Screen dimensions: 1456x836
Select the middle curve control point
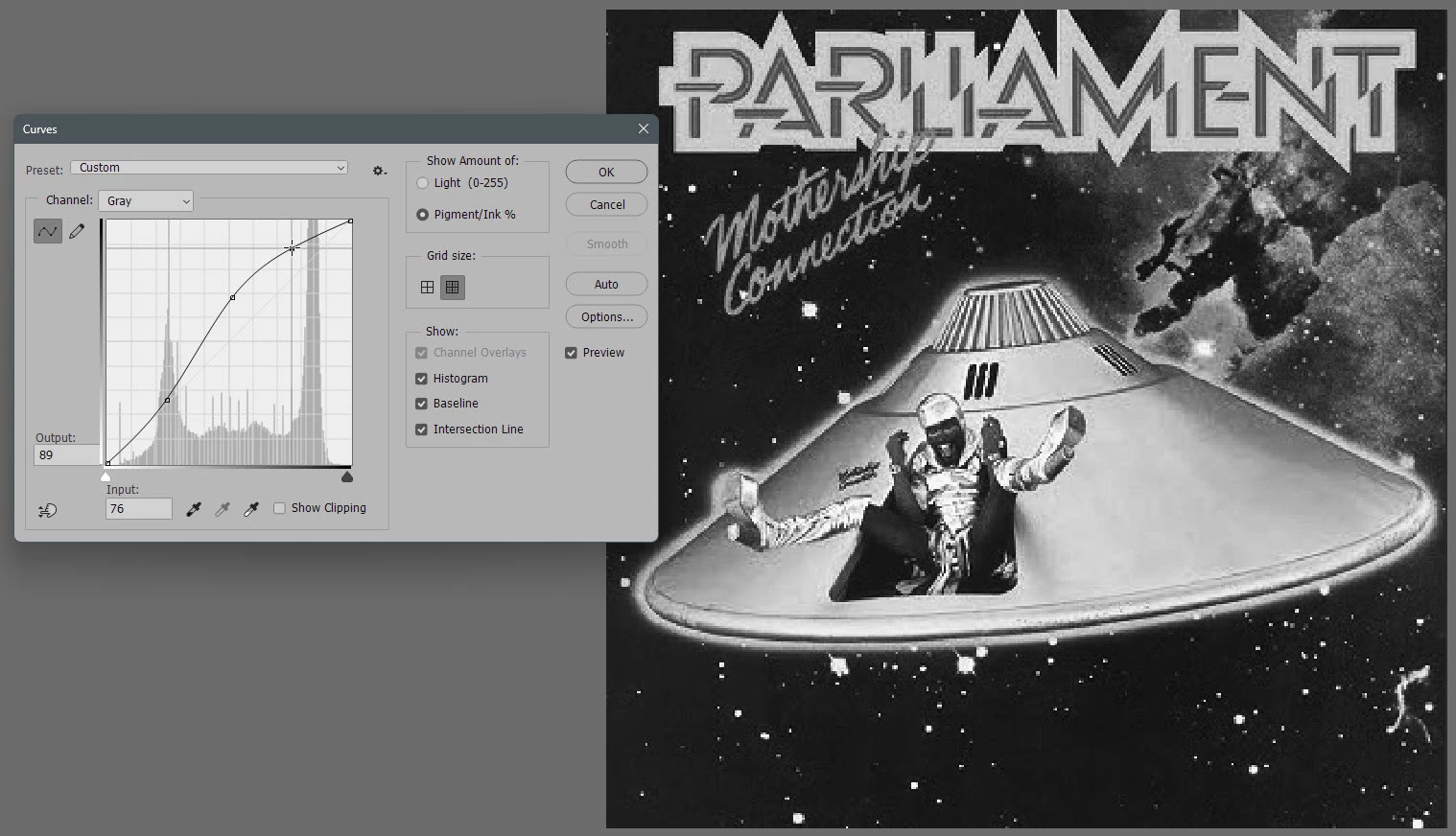point(233,298)
